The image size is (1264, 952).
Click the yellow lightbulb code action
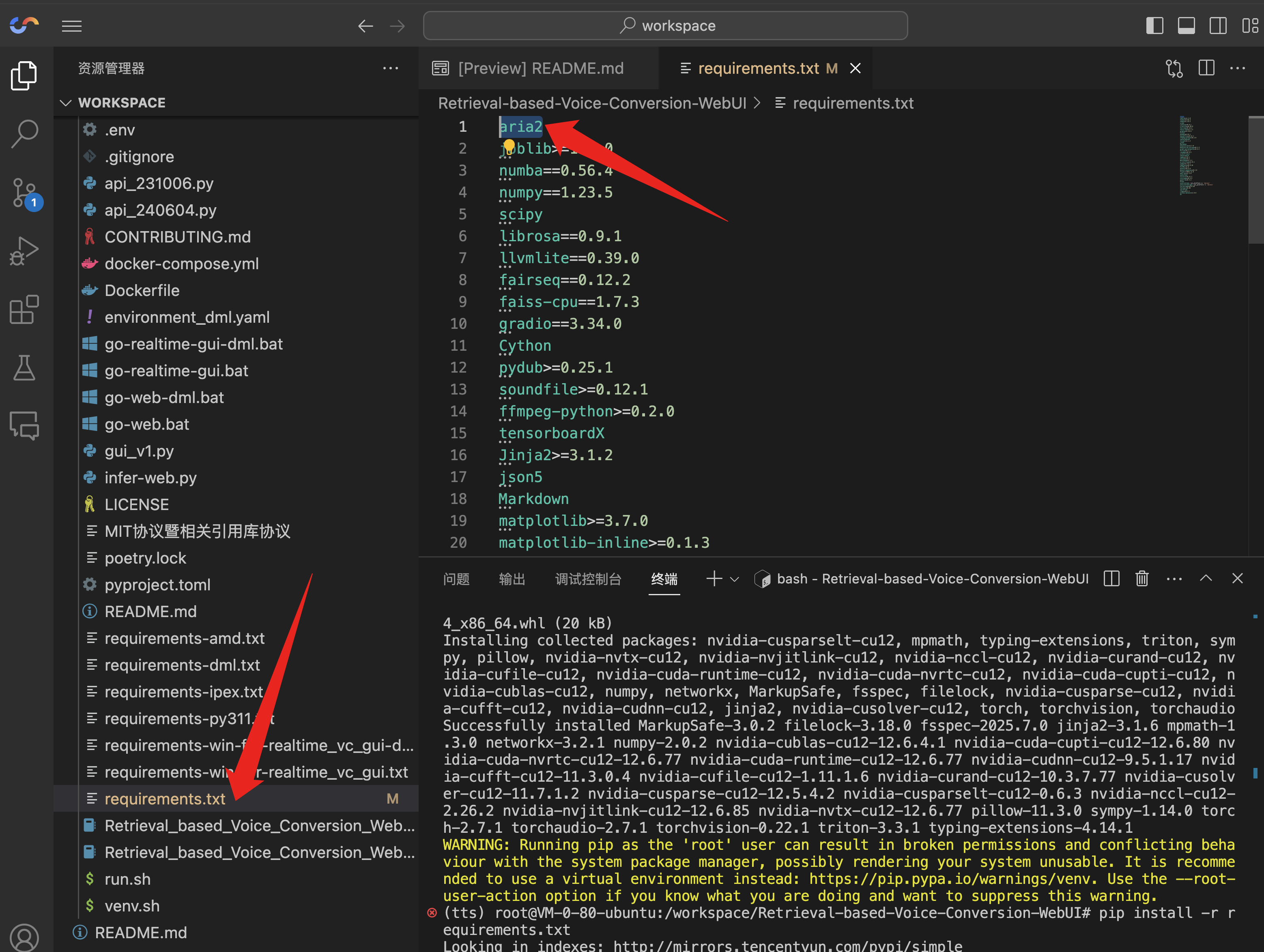(x=509, y=145)
